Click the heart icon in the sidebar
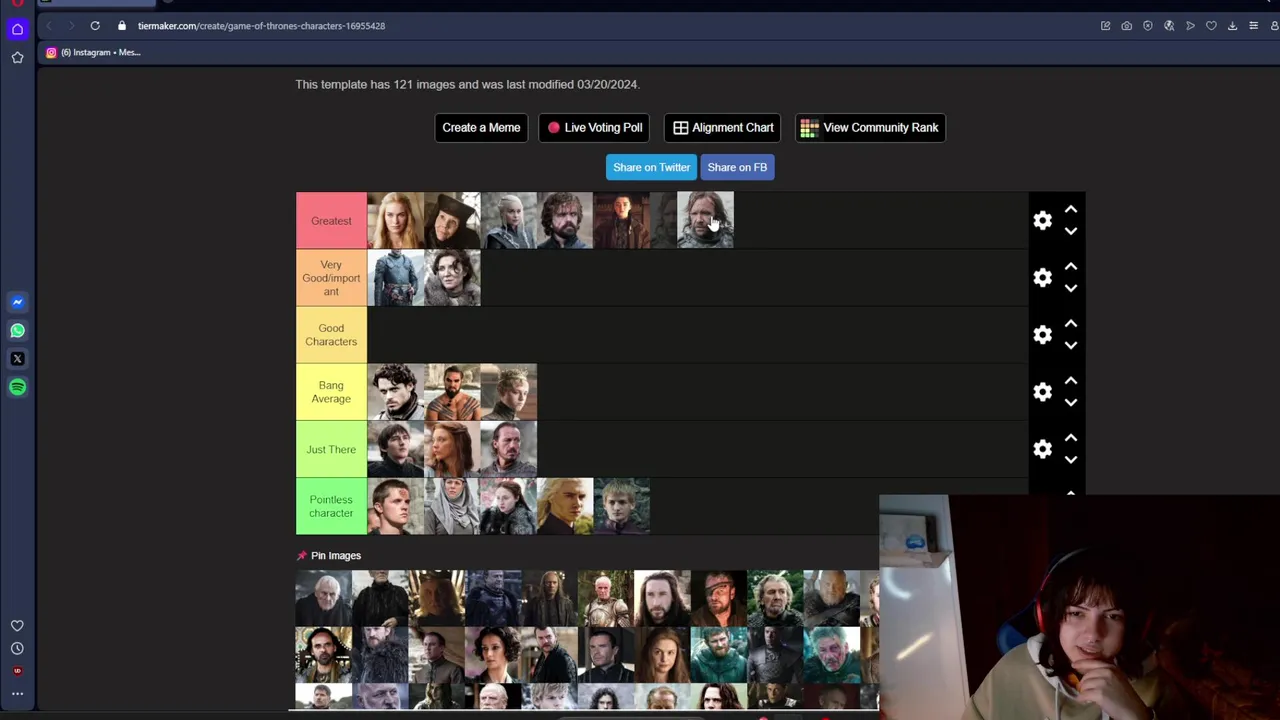 click(x=17, y=626)
